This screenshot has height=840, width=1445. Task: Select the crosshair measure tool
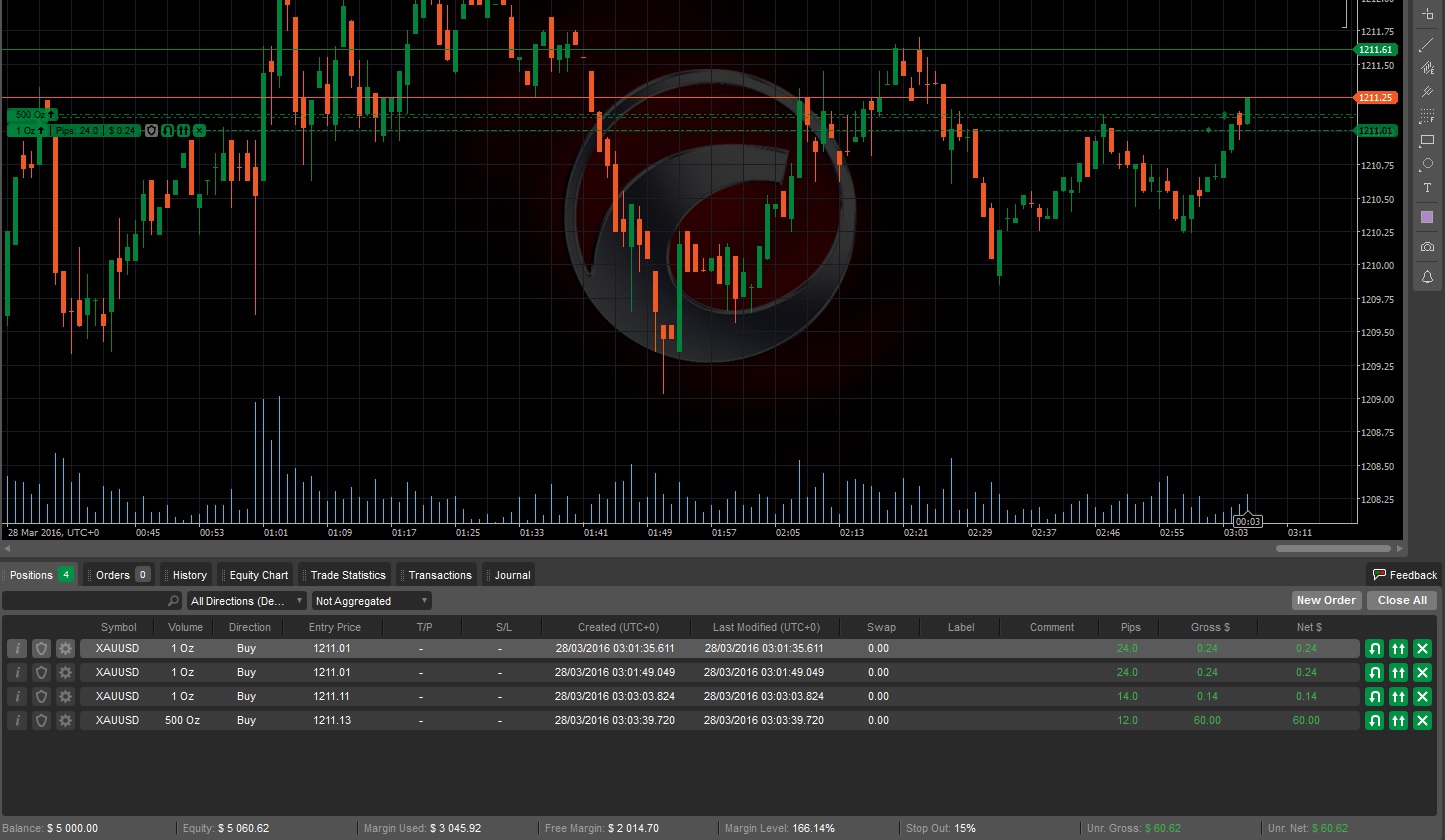pyautogui.click(x=1427, y=14)
